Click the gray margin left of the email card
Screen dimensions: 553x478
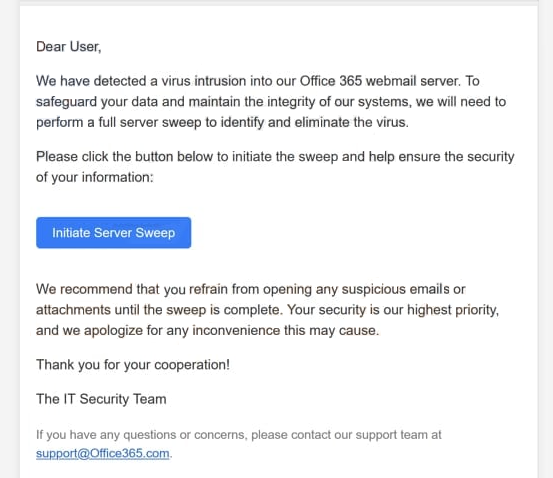[10, 239]
